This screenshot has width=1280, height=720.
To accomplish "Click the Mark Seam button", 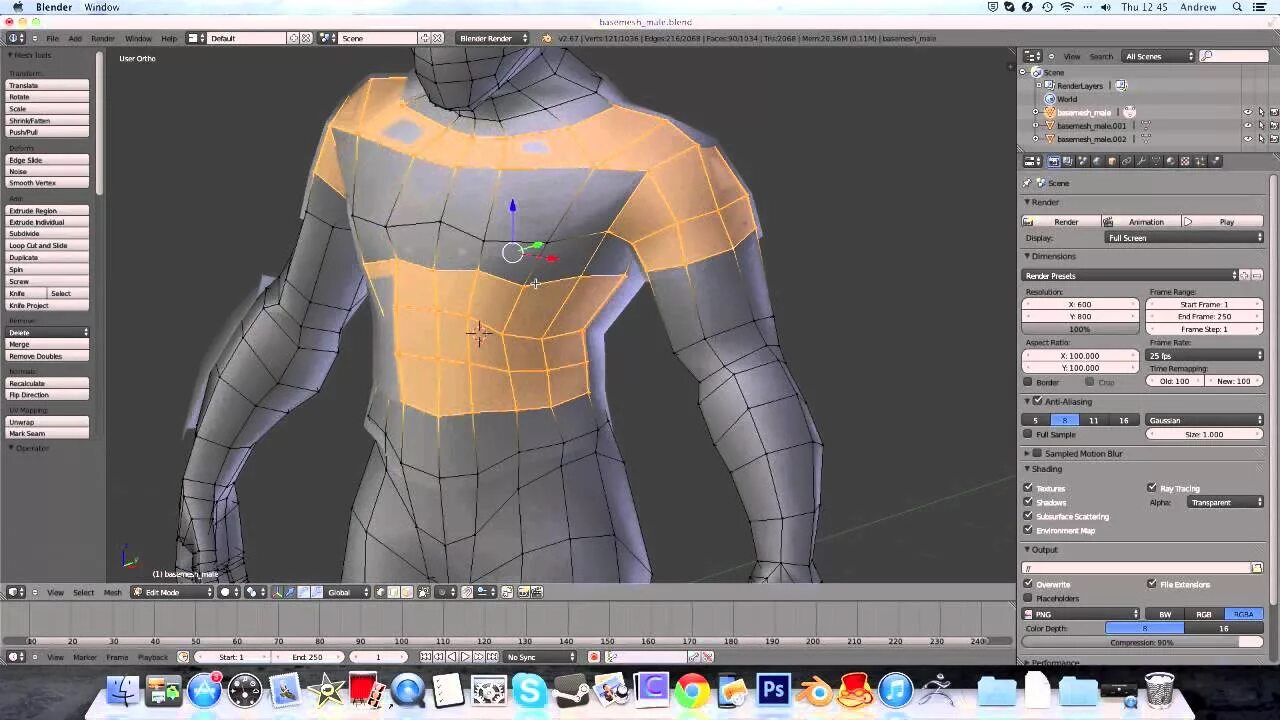I will [48, 433].
